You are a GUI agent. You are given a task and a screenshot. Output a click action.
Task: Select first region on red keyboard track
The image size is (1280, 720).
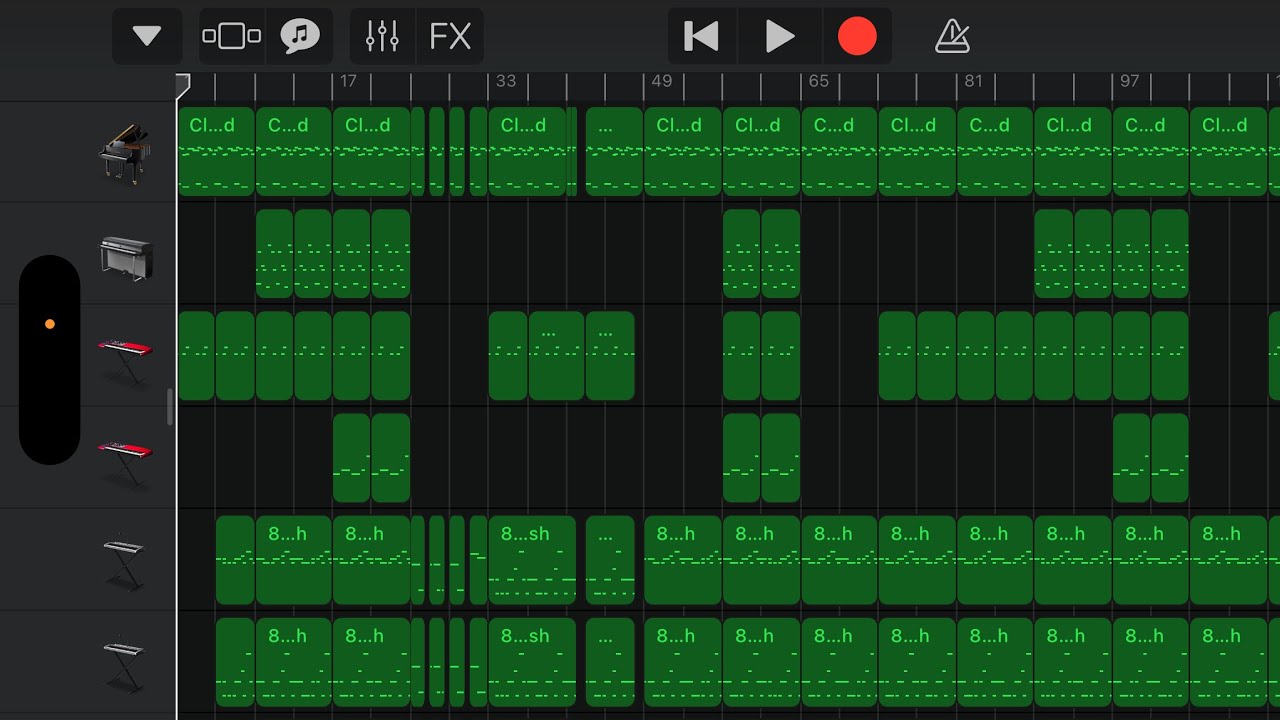point(196,356)
